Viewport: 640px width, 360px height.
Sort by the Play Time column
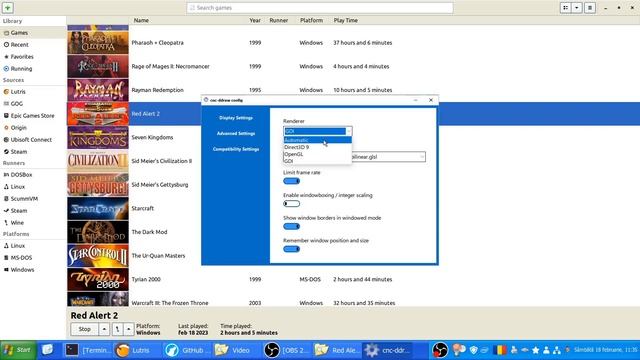(345, 20)
